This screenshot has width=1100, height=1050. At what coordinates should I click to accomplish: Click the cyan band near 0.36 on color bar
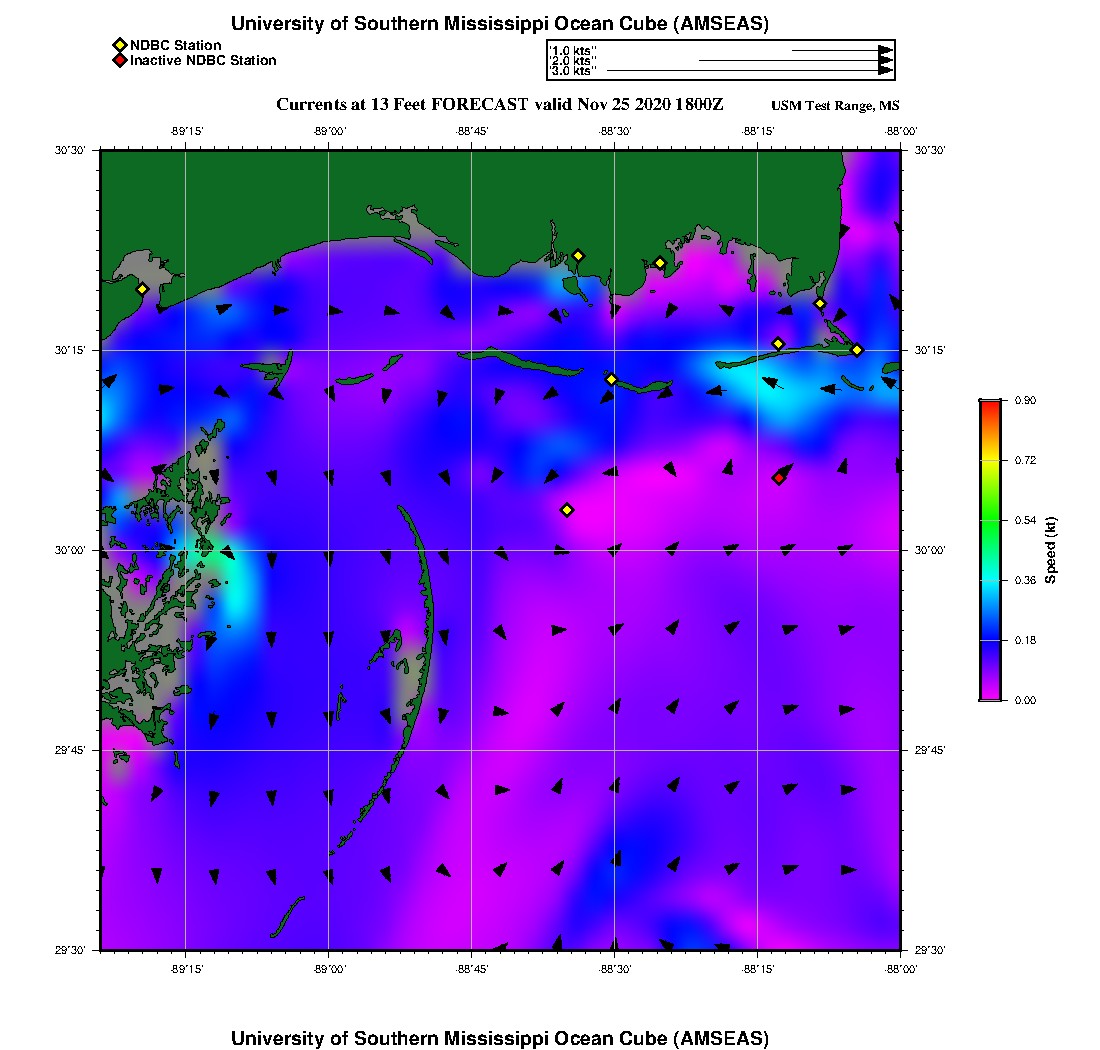(989, 580)
